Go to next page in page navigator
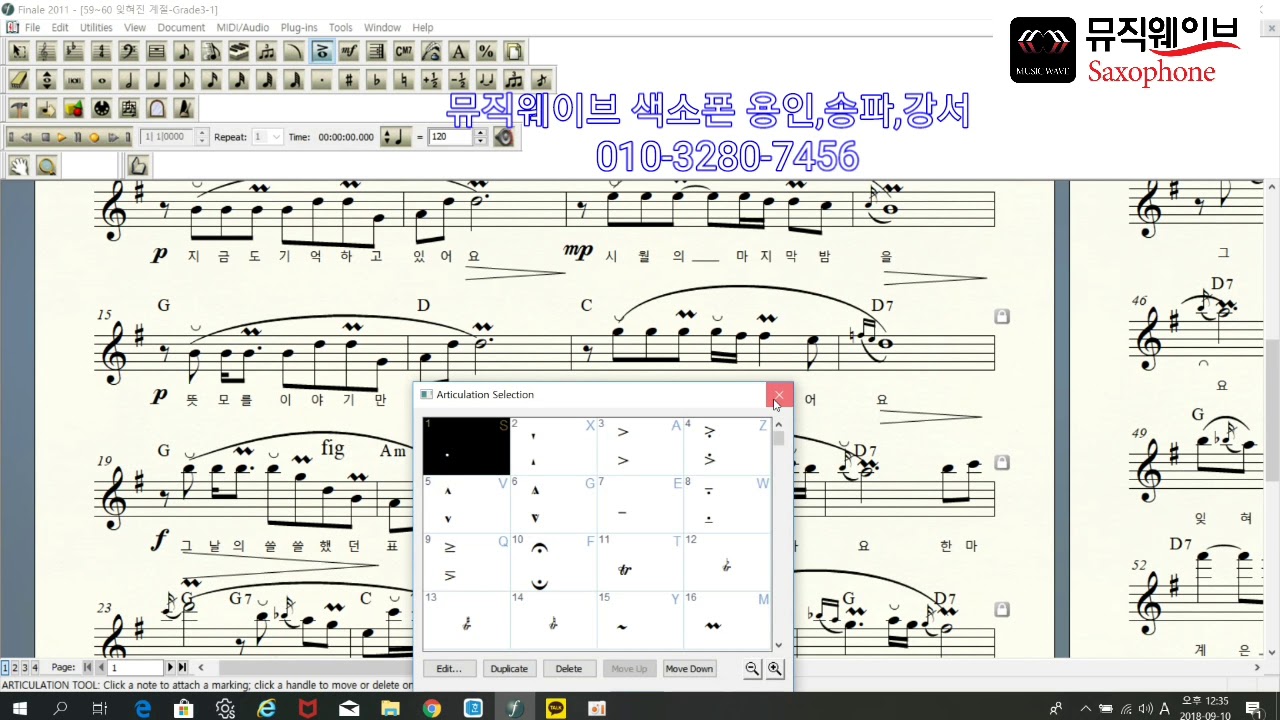 click(170, 667)
